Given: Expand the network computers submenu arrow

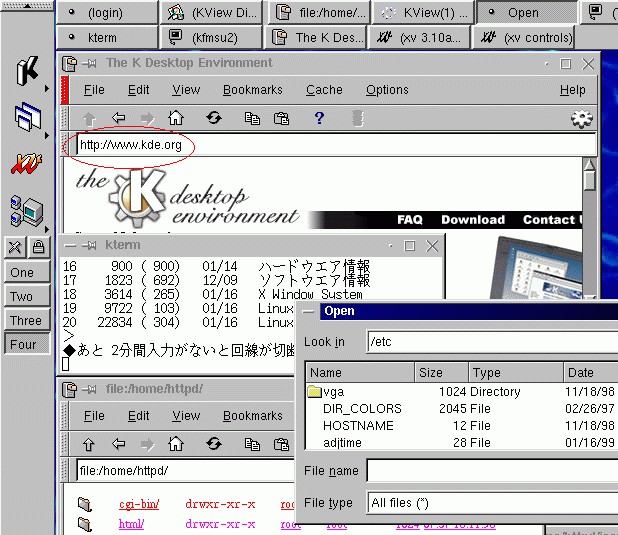Looking at the screenshot, I should 47,229.
